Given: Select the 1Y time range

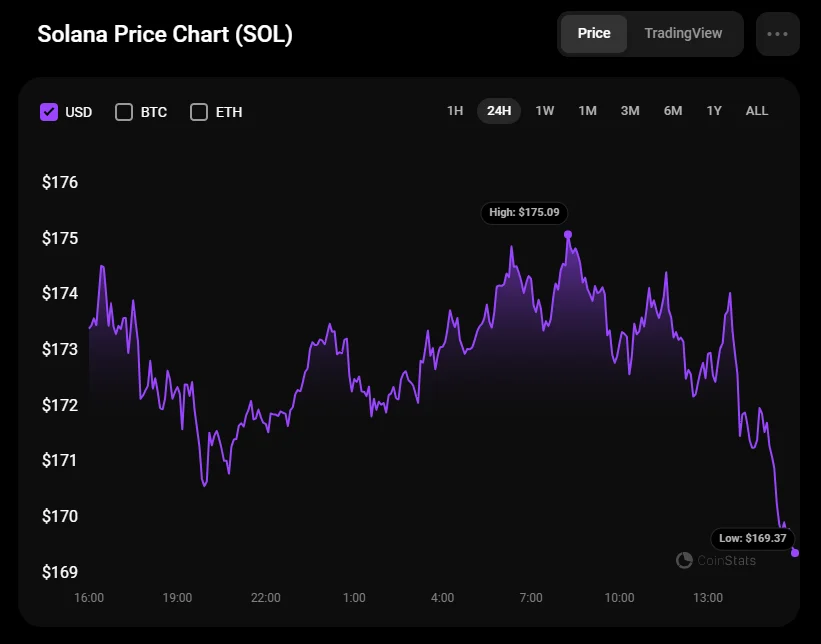Looking at the screenshot, I should [x=714, y=111].
